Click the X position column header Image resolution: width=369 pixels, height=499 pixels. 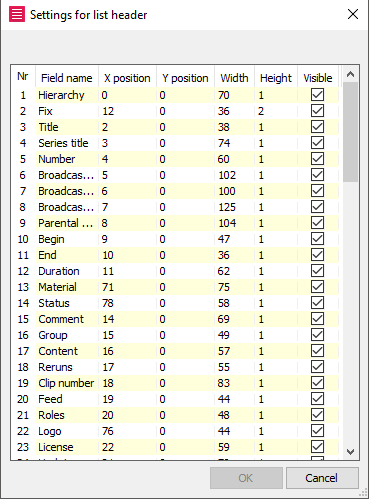pyautogui.click(x=127, y=78)
